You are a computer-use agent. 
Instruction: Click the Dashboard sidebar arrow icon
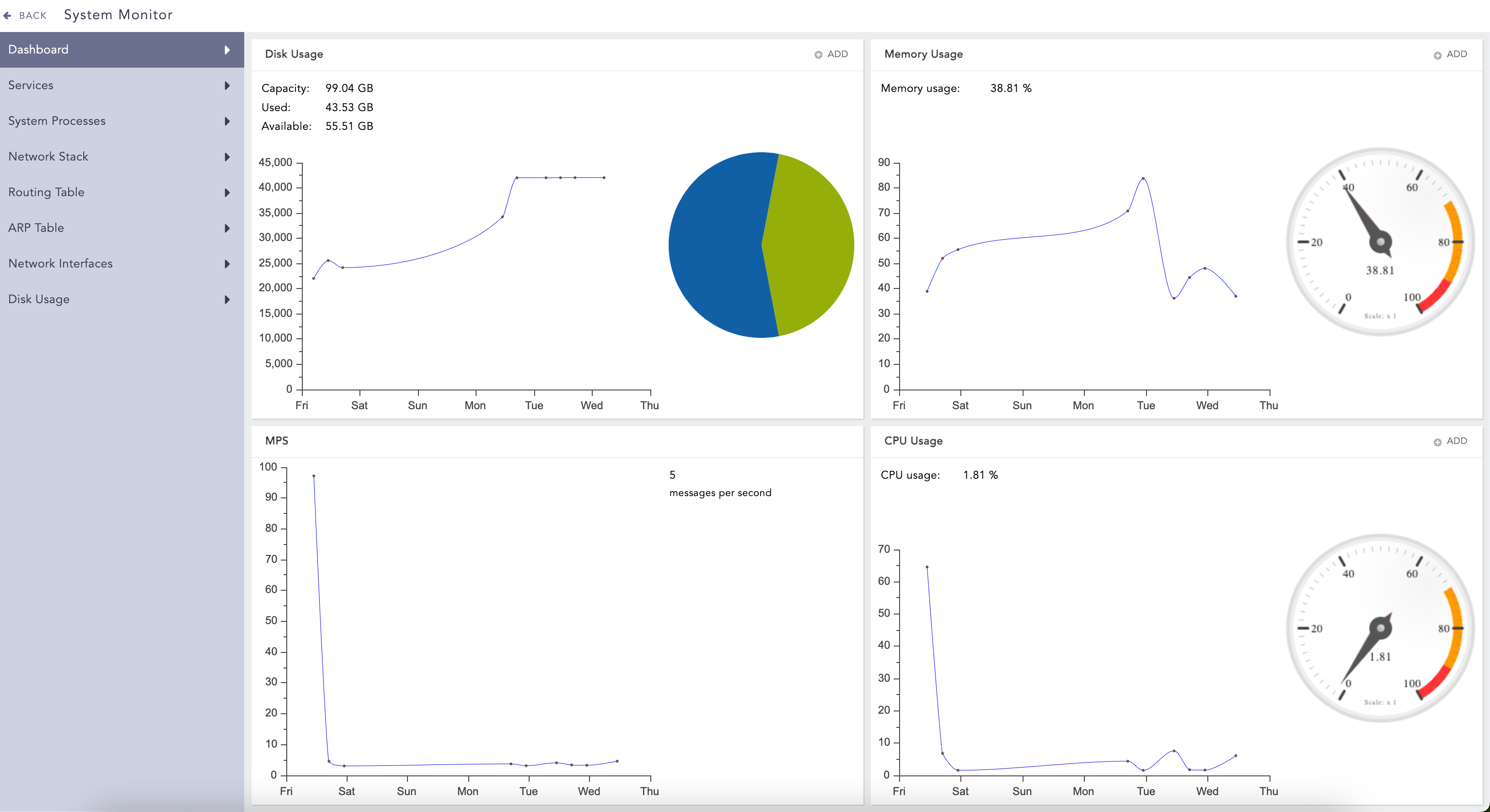point(227,50)
